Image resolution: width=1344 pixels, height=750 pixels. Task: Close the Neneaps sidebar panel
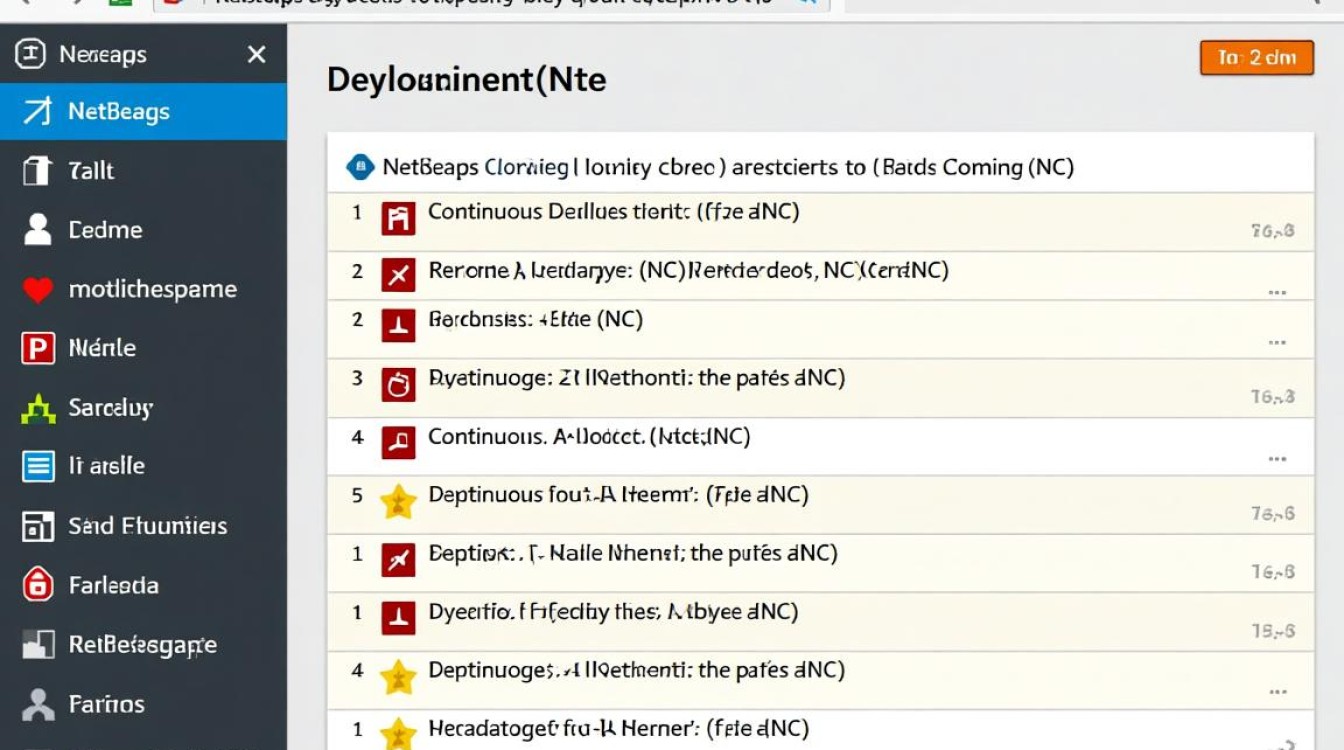point(257,55)
